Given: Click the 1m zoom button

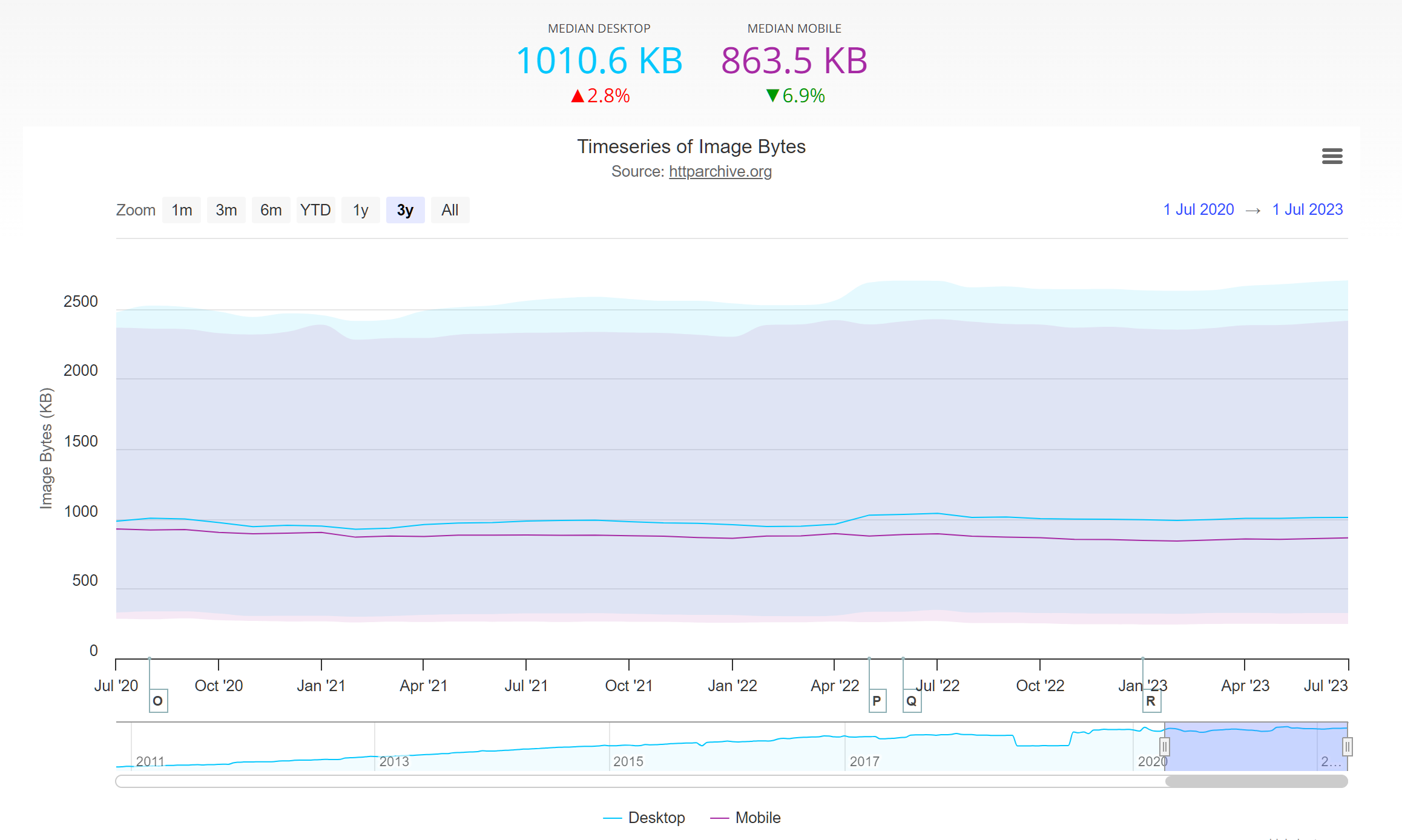Looking at the screenshot, I should click(181, 210).
